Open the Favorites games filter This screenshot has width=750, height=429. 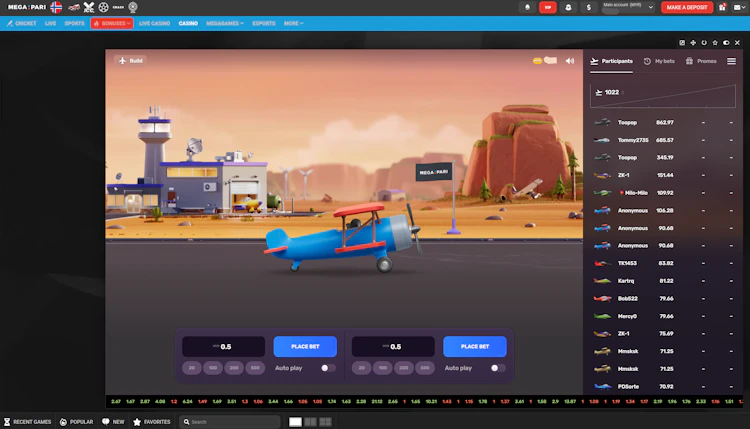pyautogui.click(x=152, y=422)
